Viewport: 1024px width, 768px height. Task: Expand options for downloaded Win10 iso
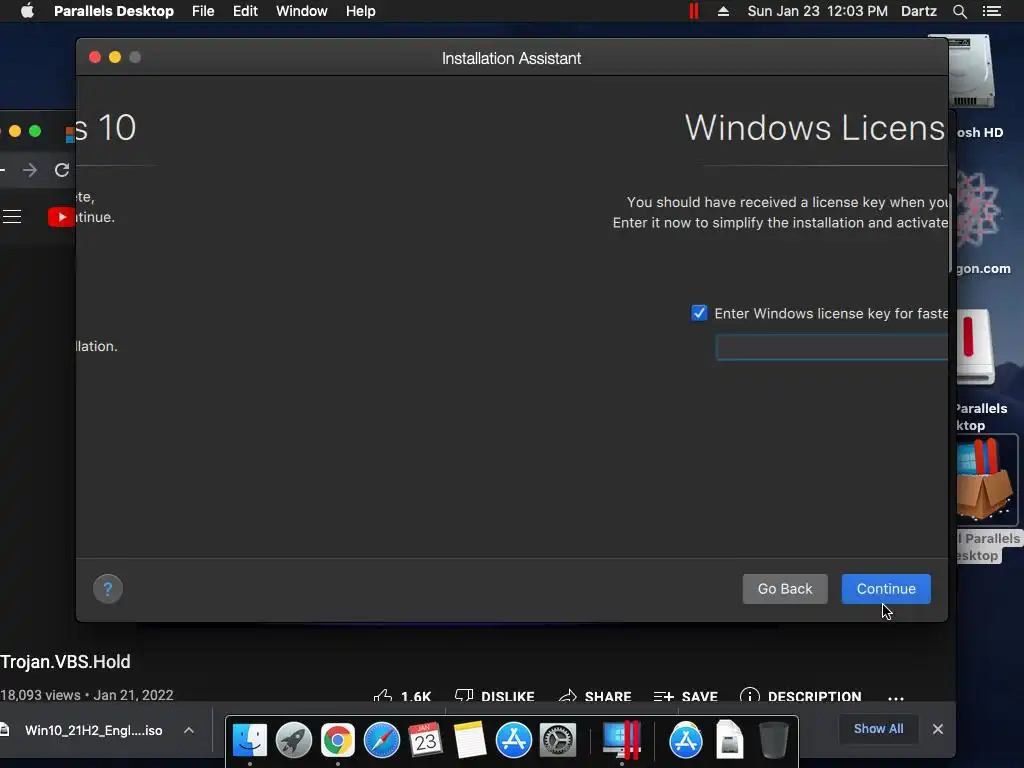[189, 730]
